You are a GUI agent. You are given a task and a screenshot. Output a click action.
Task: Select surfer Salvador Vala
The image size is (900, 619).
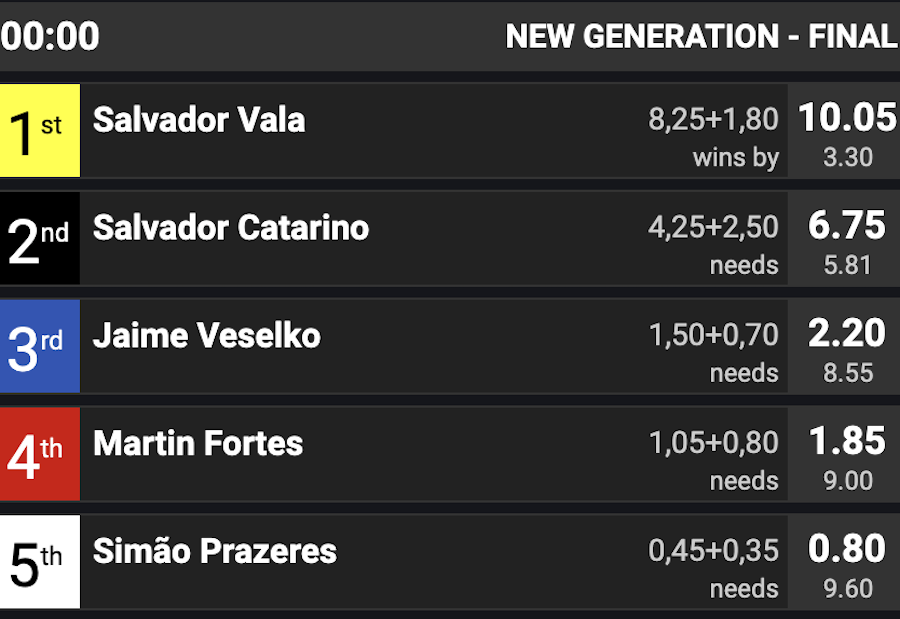click(x=199, y=120)
